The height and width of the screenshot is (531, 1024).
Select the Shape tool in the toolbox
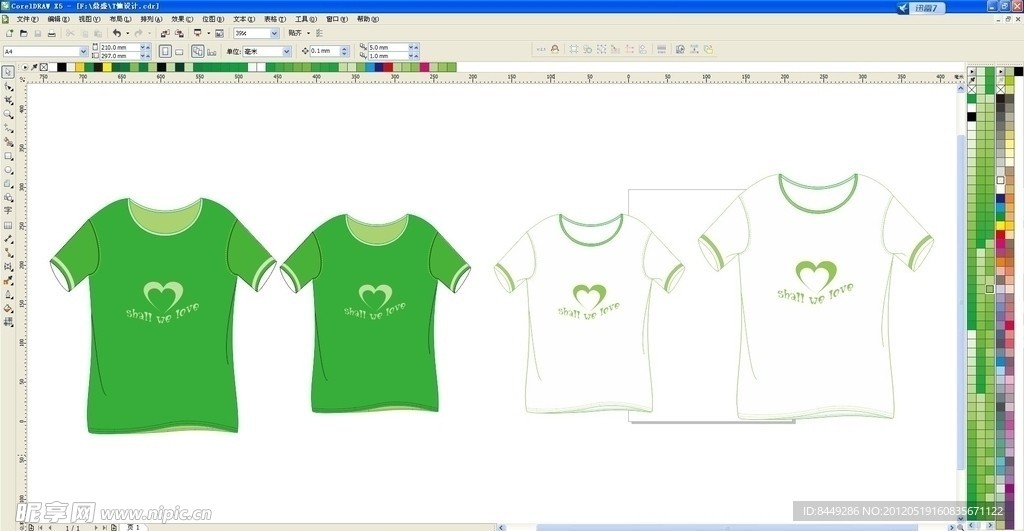(8, 86)
